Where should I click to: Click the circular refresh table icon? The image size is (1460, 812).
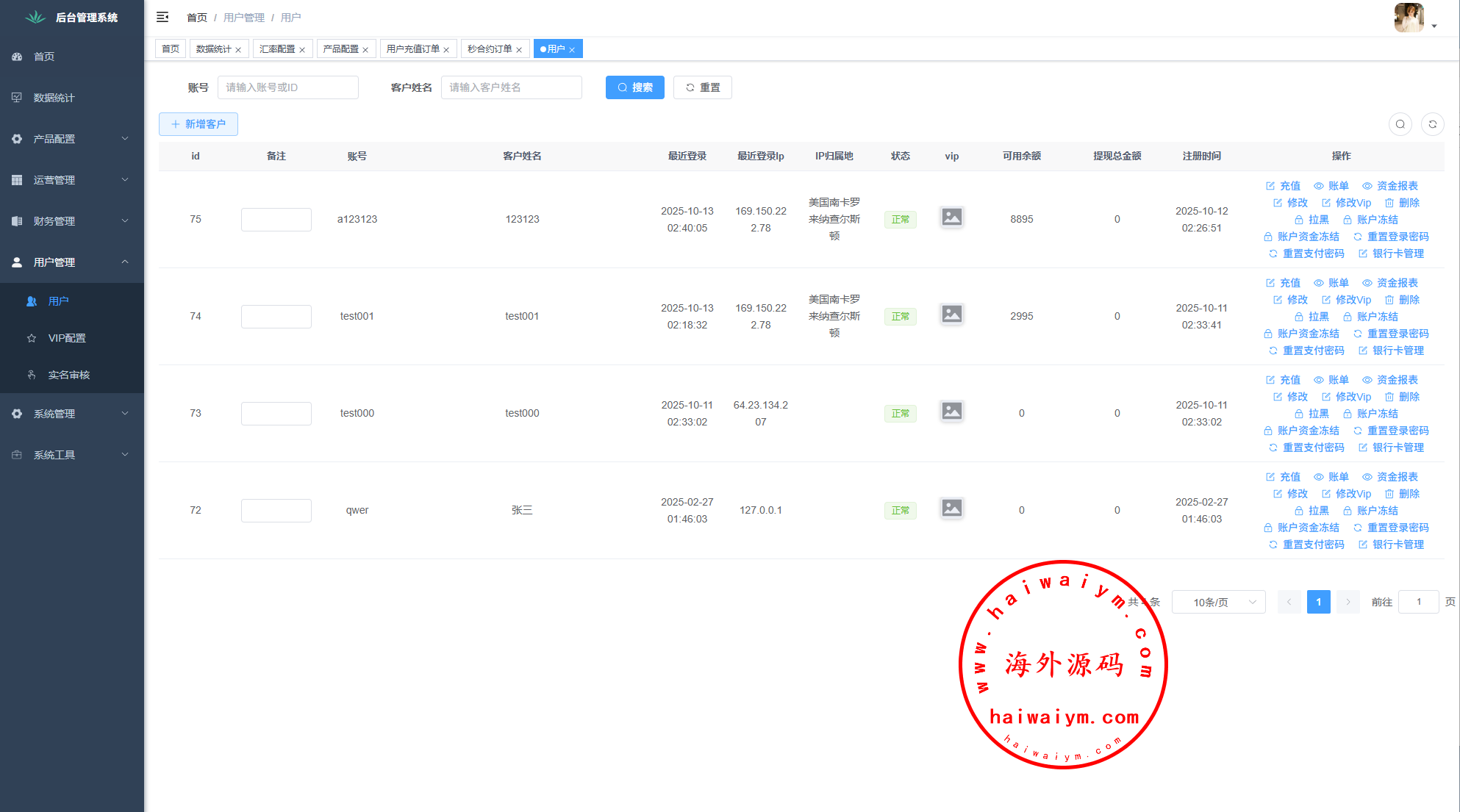(x=1432, y=124)
